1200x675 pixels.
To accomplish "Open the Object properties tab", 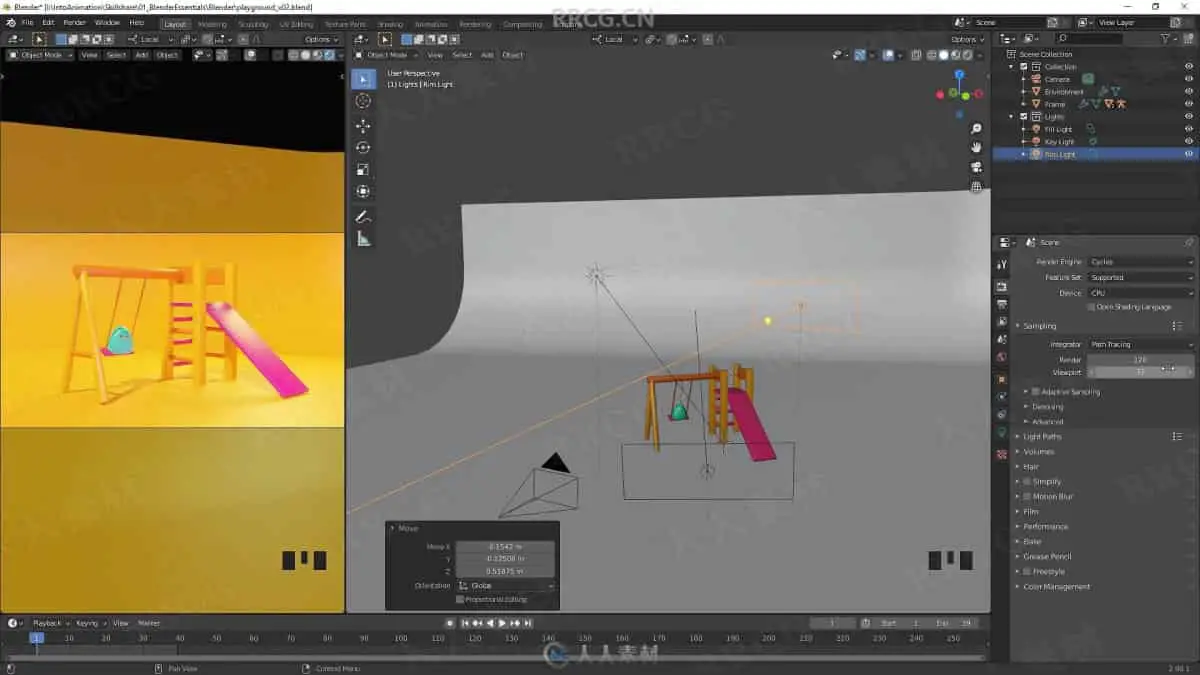I will (1002, 380).
